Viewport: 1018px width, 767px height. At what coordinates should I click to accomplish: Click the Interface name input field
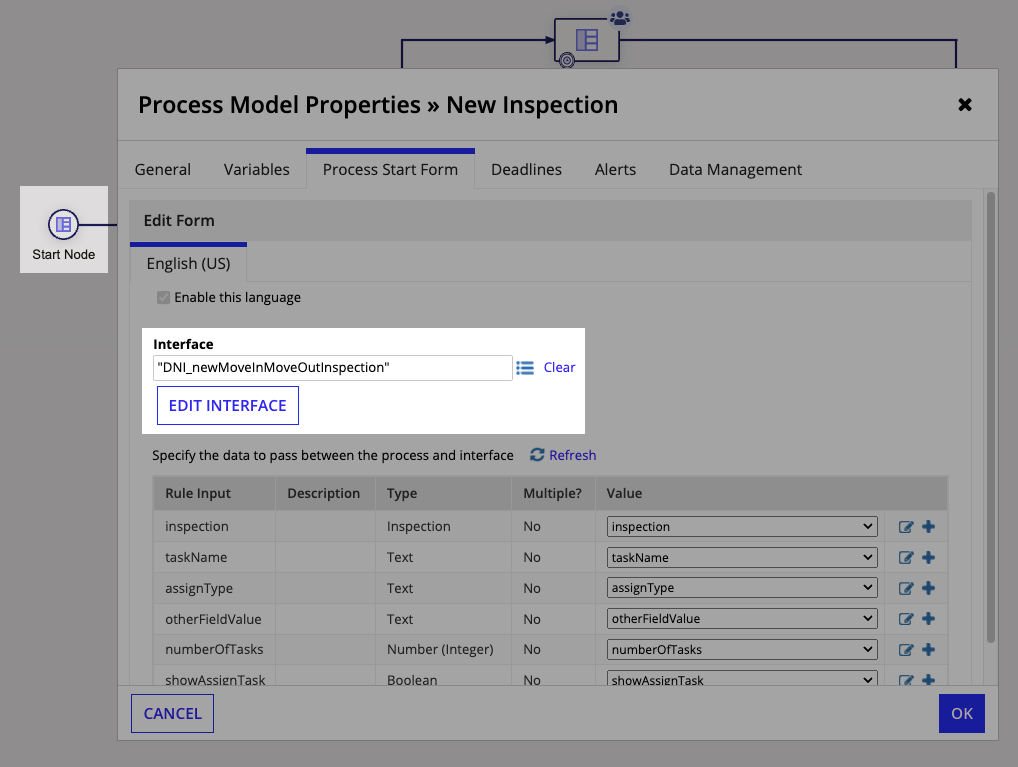coord(332,368)
